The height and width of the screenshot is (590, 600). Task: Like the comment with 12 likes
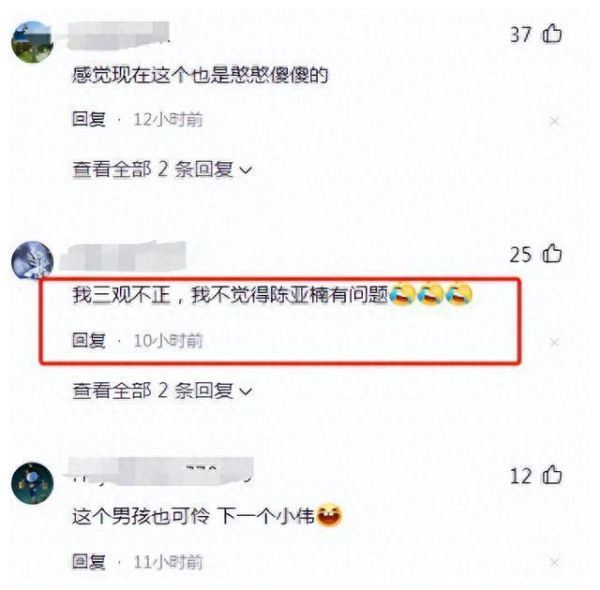pos(552,475)
